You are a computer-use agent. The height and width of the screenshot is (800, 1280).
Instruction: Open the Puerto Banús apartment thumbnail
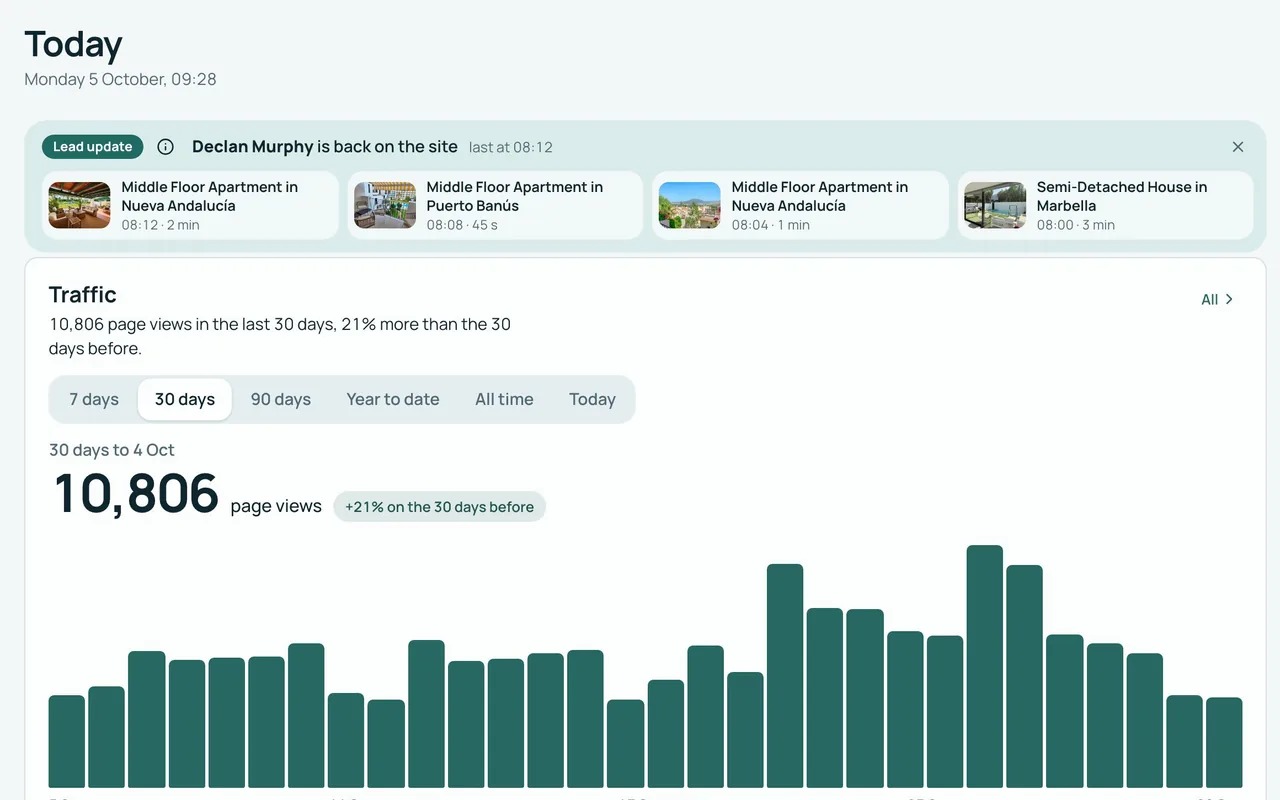(x=385, y=205)
